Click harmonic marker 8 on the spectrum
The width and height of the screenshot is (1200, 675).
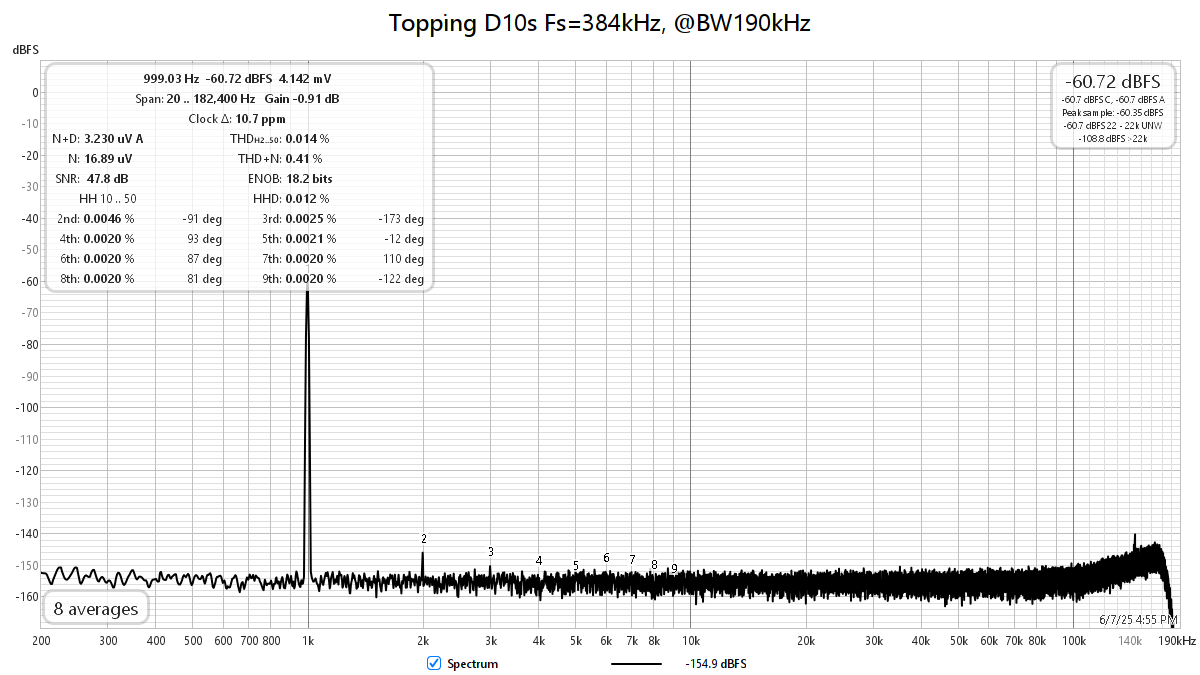(654, 565)
